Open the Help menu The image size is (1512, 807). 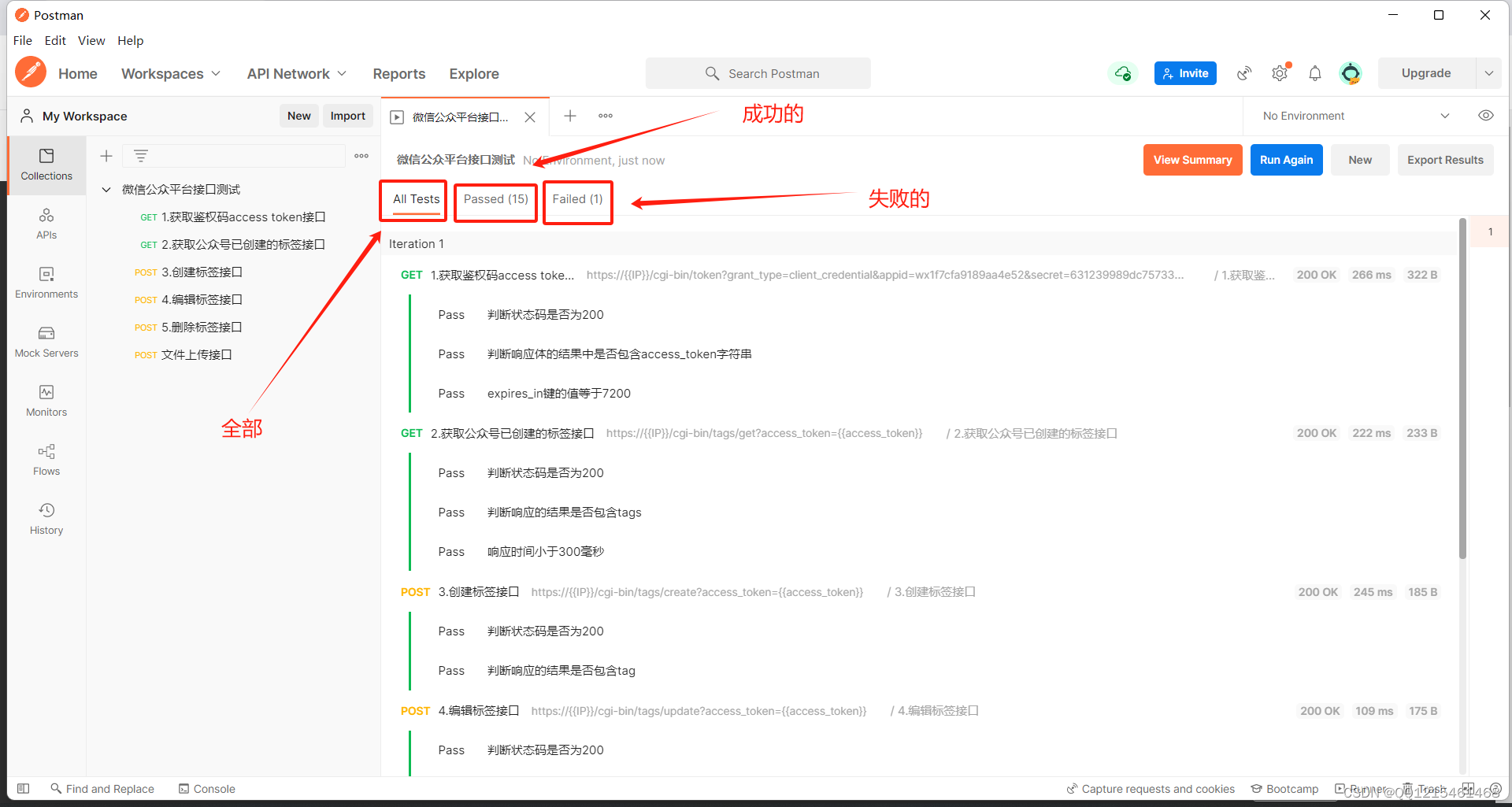131,40
